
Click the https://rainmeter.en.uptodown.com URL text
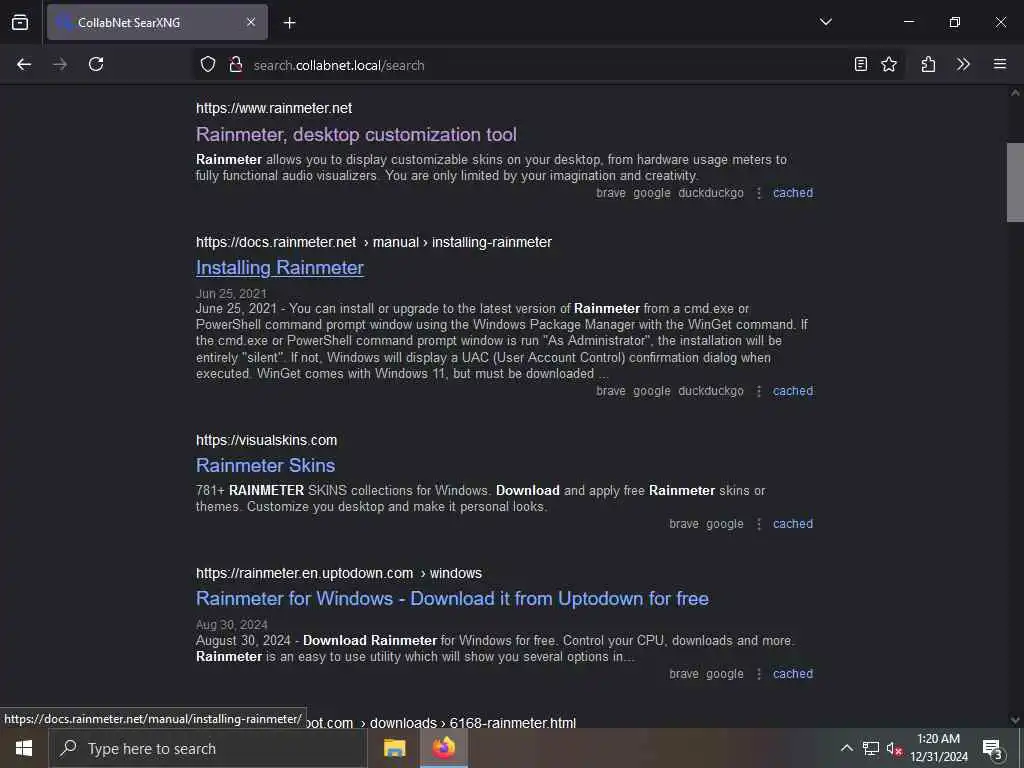click(304, 573)
